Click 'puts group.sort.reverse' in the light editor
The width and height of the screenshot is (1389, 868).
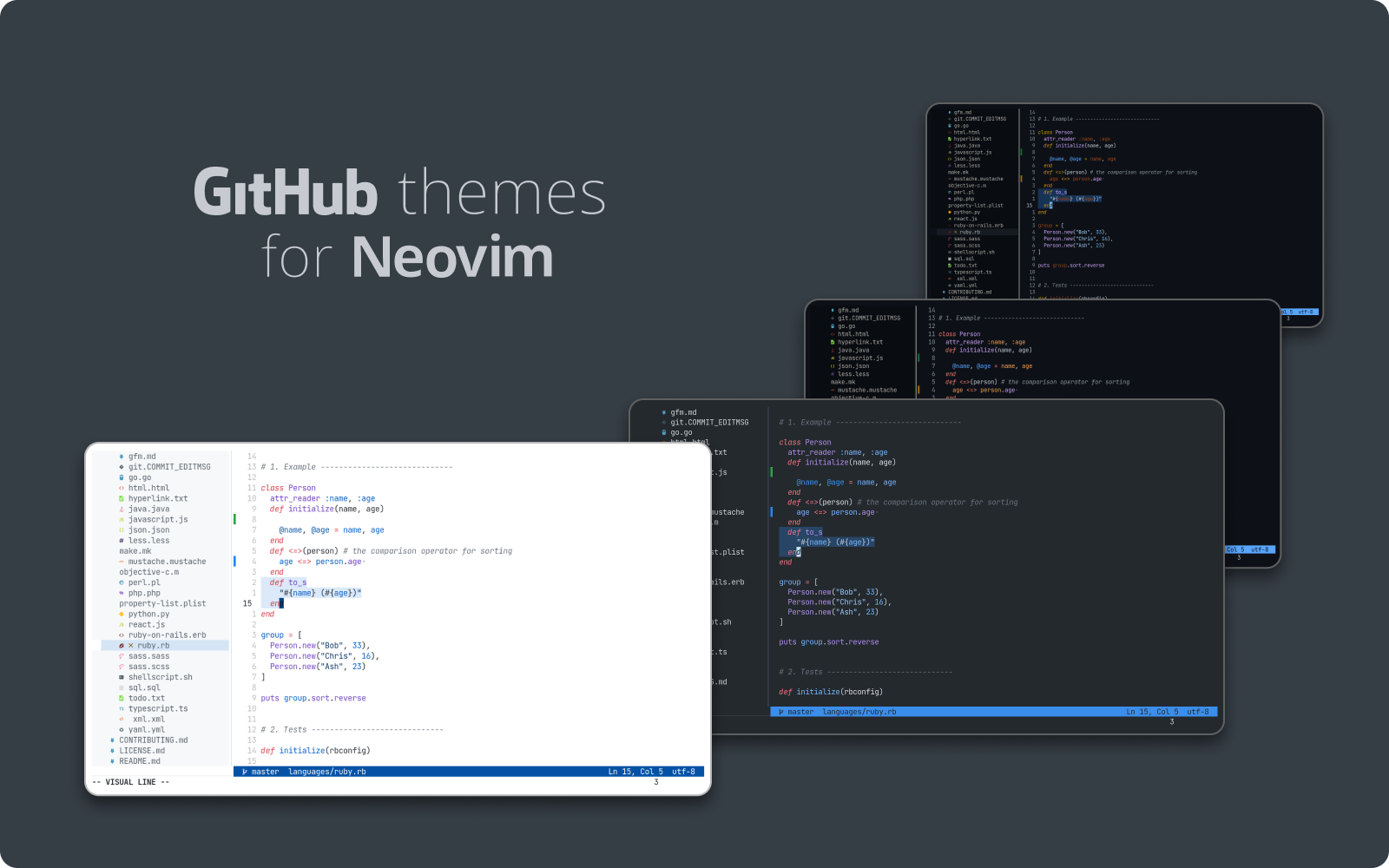point(313,698)
